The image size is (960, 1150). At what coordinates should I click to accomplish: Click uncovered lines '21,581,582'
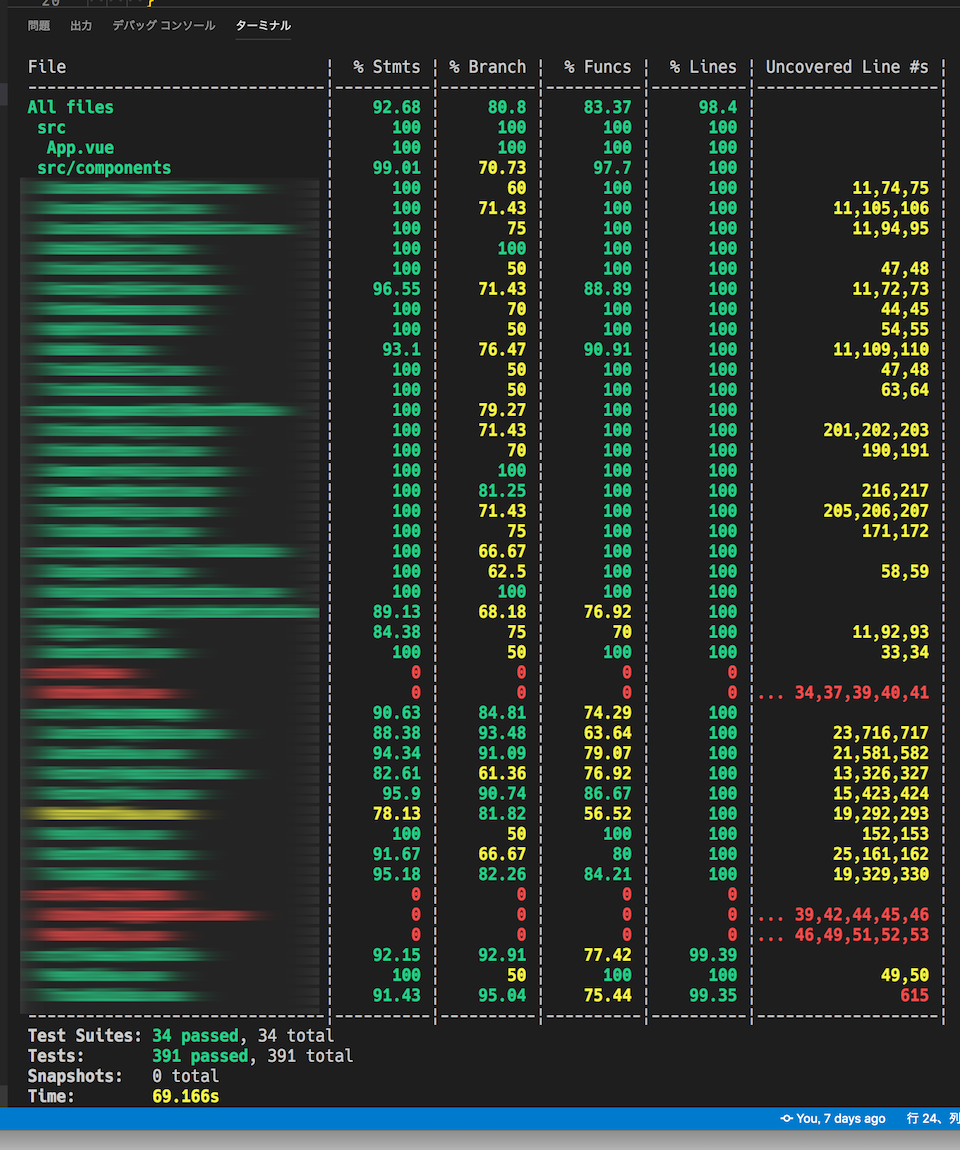coord(881,753)
